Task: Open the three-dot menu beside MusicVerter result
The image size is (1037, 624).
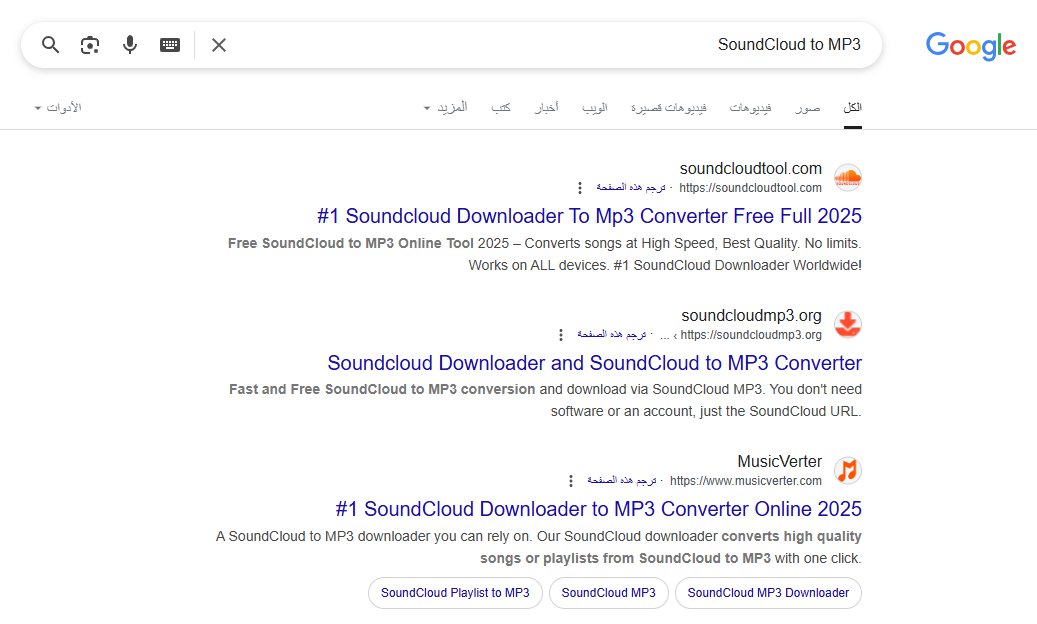Action: click(x=571, y=479)
